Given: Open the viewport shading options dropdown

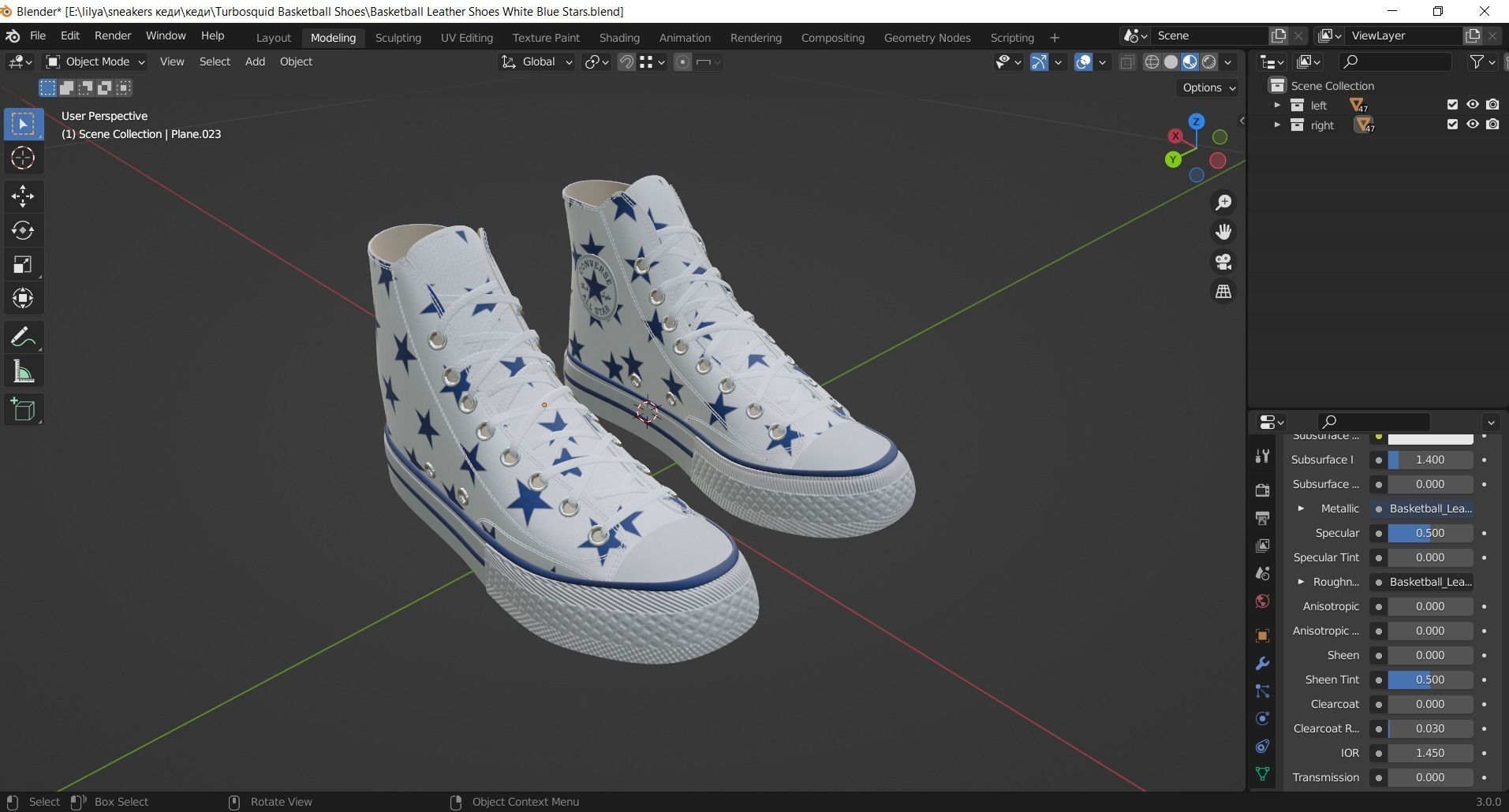Looking at the screenshot, I should pos(1228,61).
